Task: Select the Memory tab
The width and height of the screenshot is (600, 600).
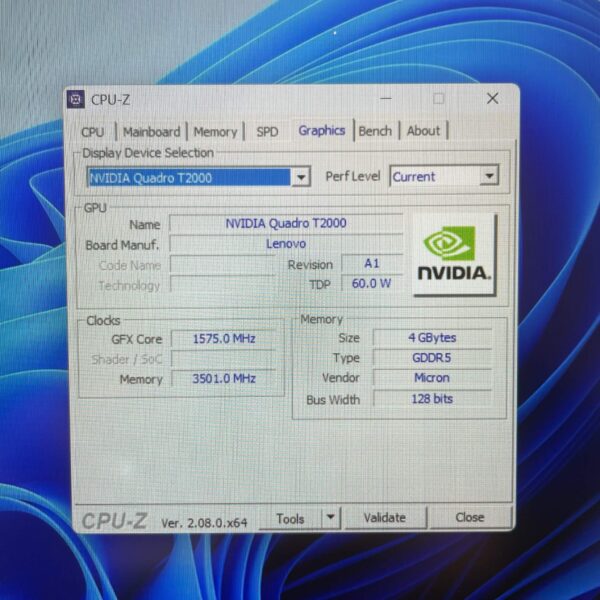Action: [215, 132]
